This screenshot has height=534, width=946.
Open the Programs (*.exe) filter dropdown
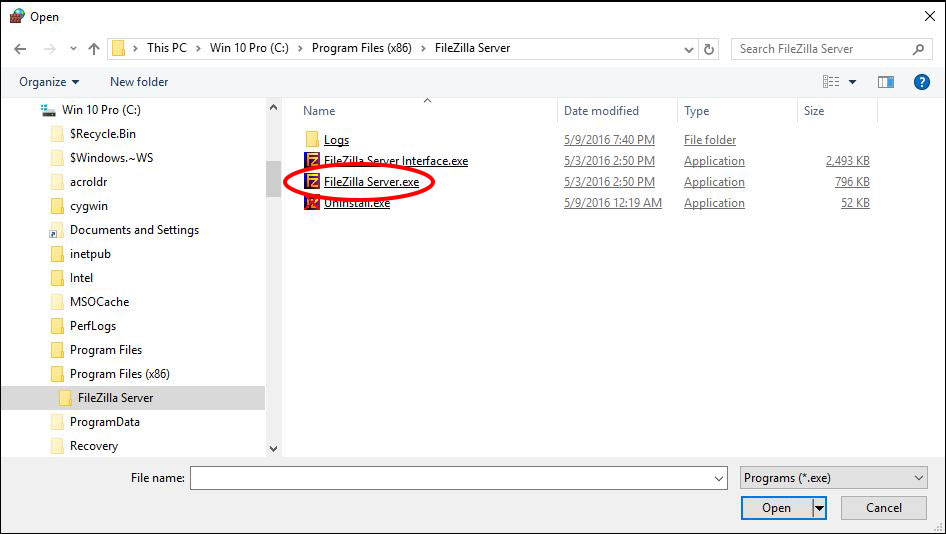[x=834, y=478]
